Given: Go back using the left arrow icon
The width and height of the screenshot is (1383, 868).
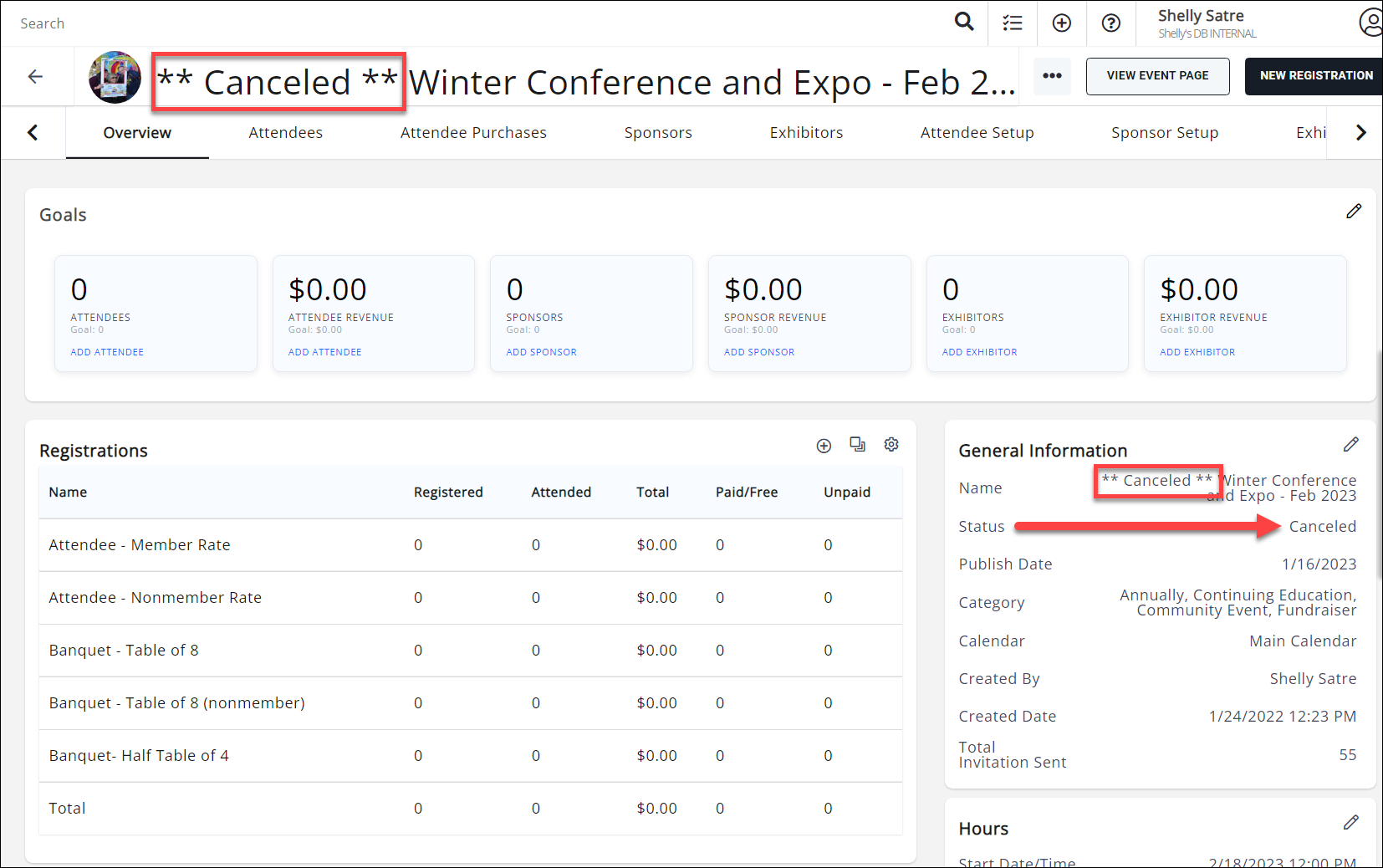Looking at the screenshot, I should click(x=35, y=77).
